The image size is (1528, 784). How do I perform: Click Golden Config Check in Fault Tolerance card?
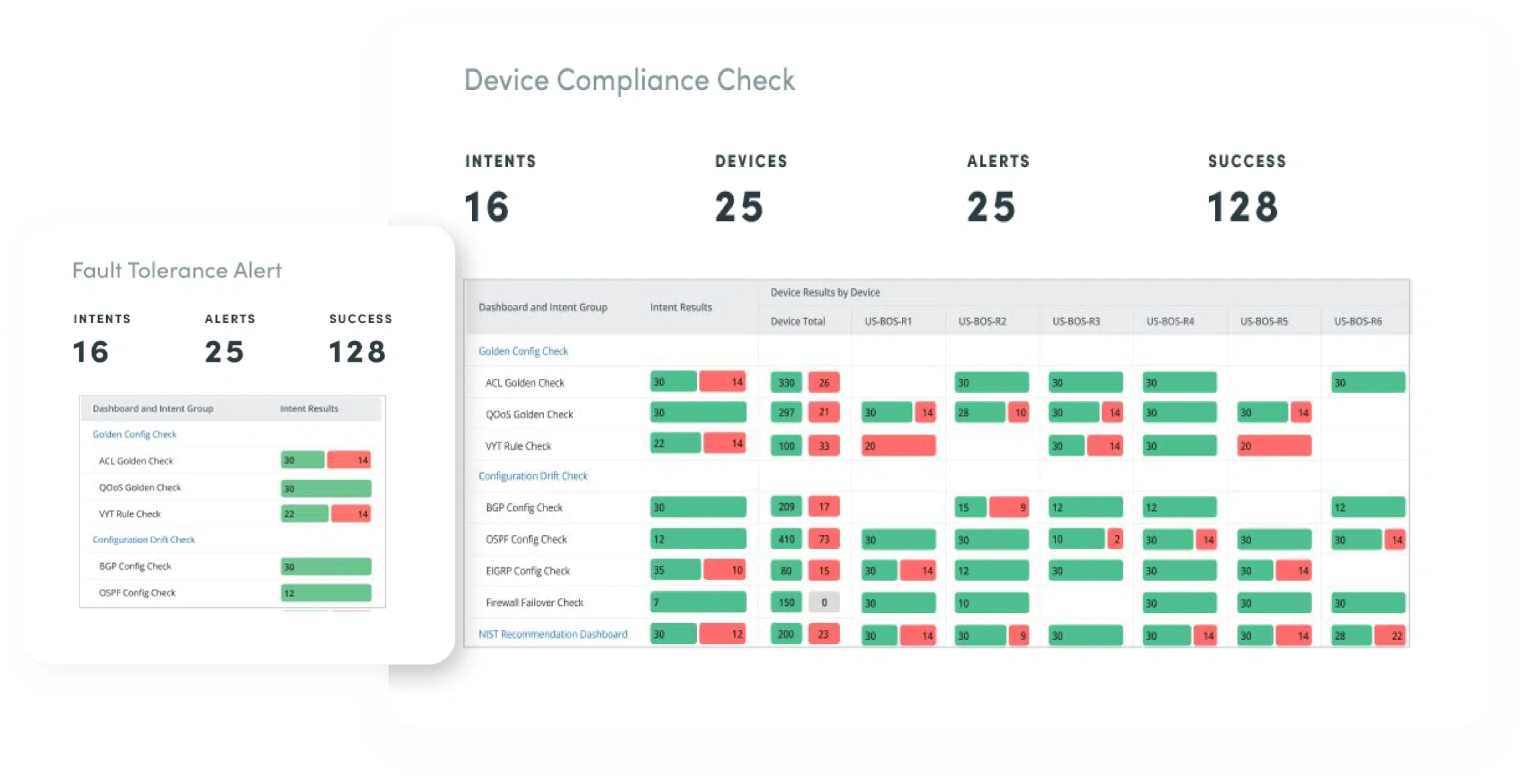134,434
